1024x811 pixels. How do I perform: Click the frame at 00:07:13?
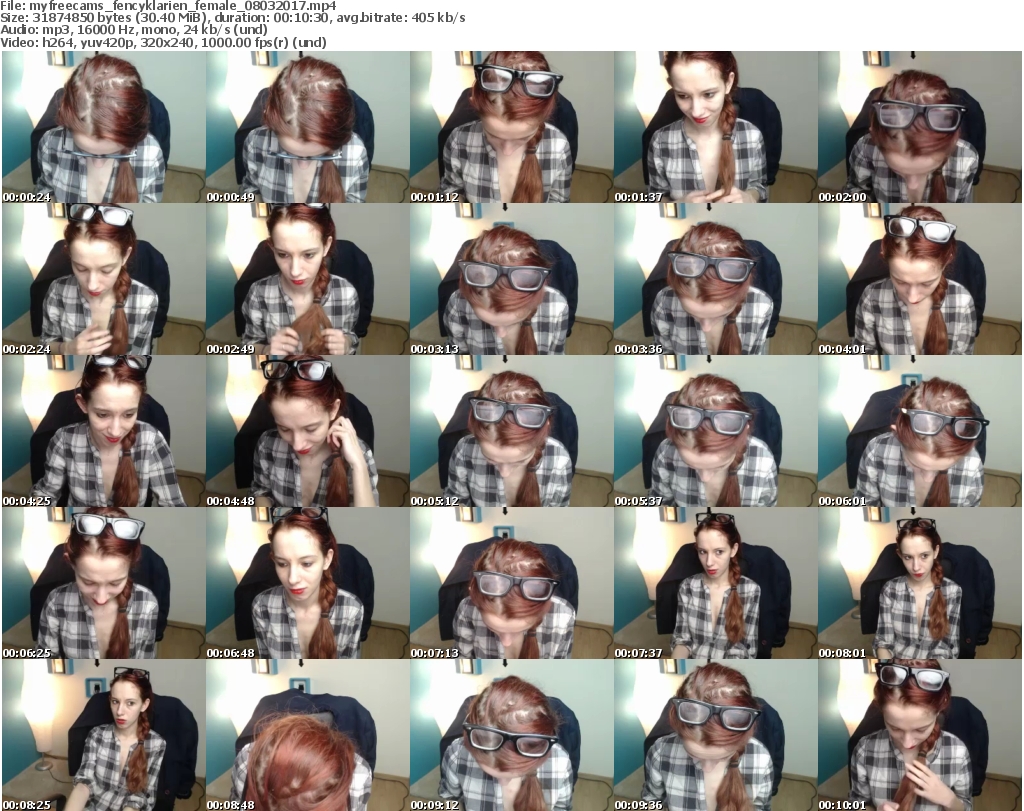(511, 582)
